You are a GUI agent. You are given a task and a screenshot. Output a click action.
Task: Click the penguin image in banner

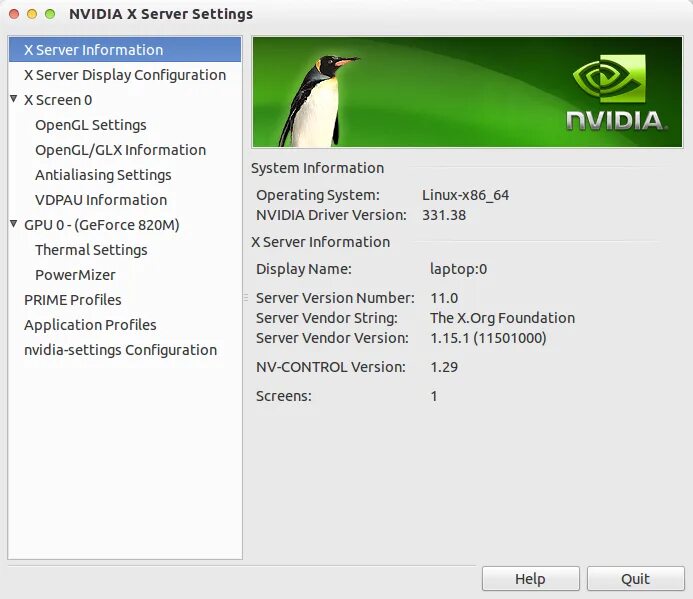318,101
